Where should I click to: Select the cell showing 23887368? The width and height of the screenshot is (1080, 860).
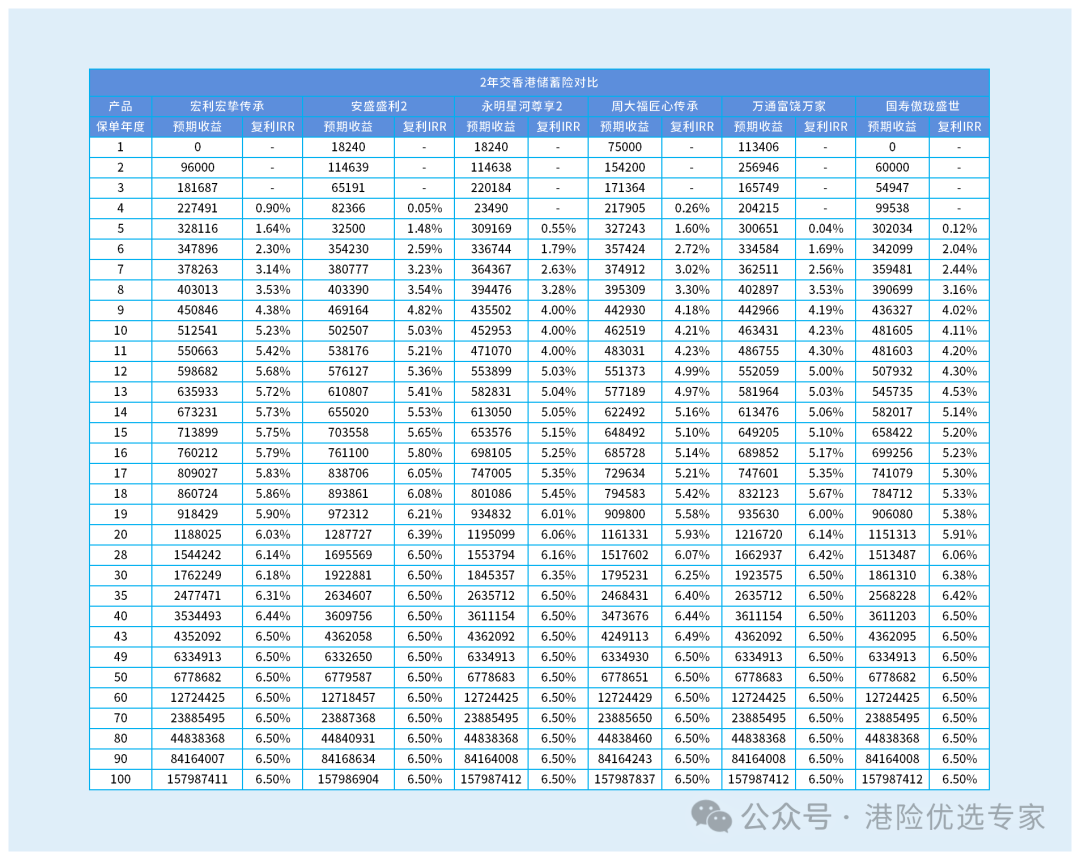349,718
